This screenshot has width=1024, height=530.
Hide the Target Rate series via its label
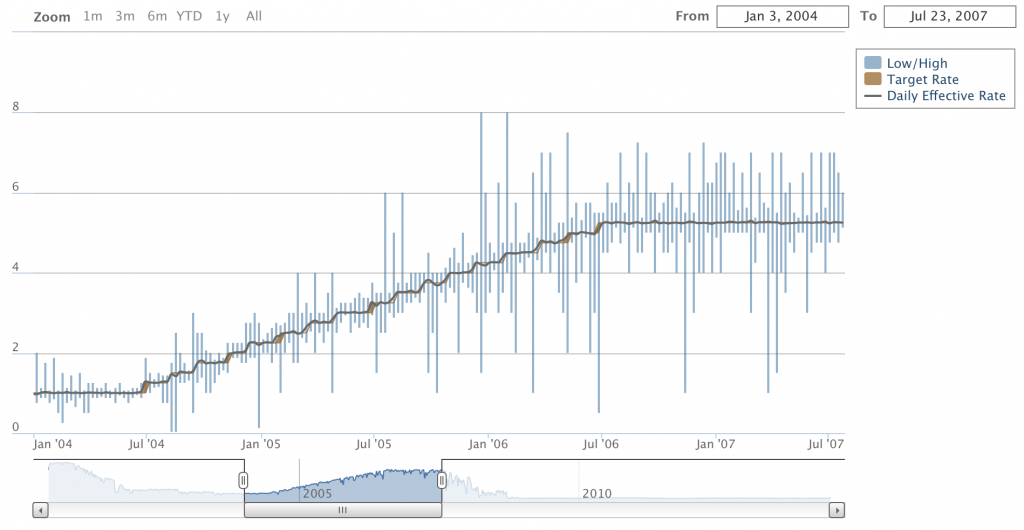pos(922,80)
